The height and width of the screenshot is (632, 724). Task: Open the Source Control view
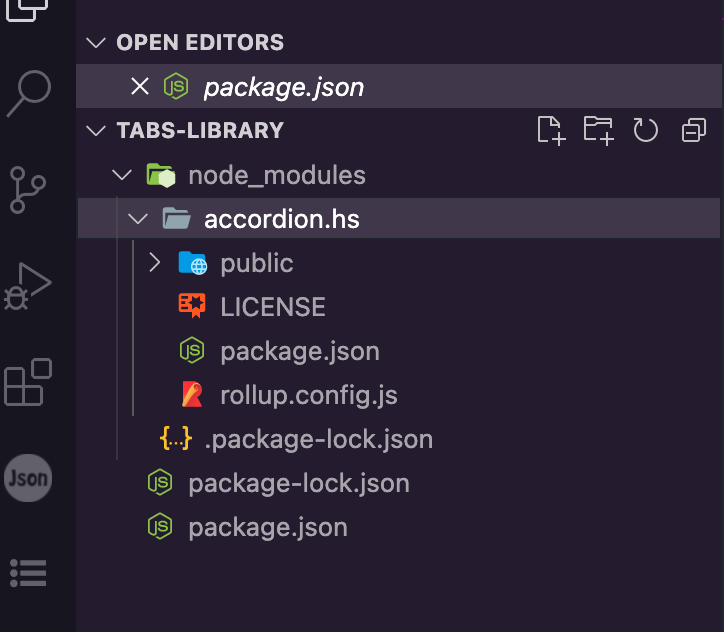point(28,190)
